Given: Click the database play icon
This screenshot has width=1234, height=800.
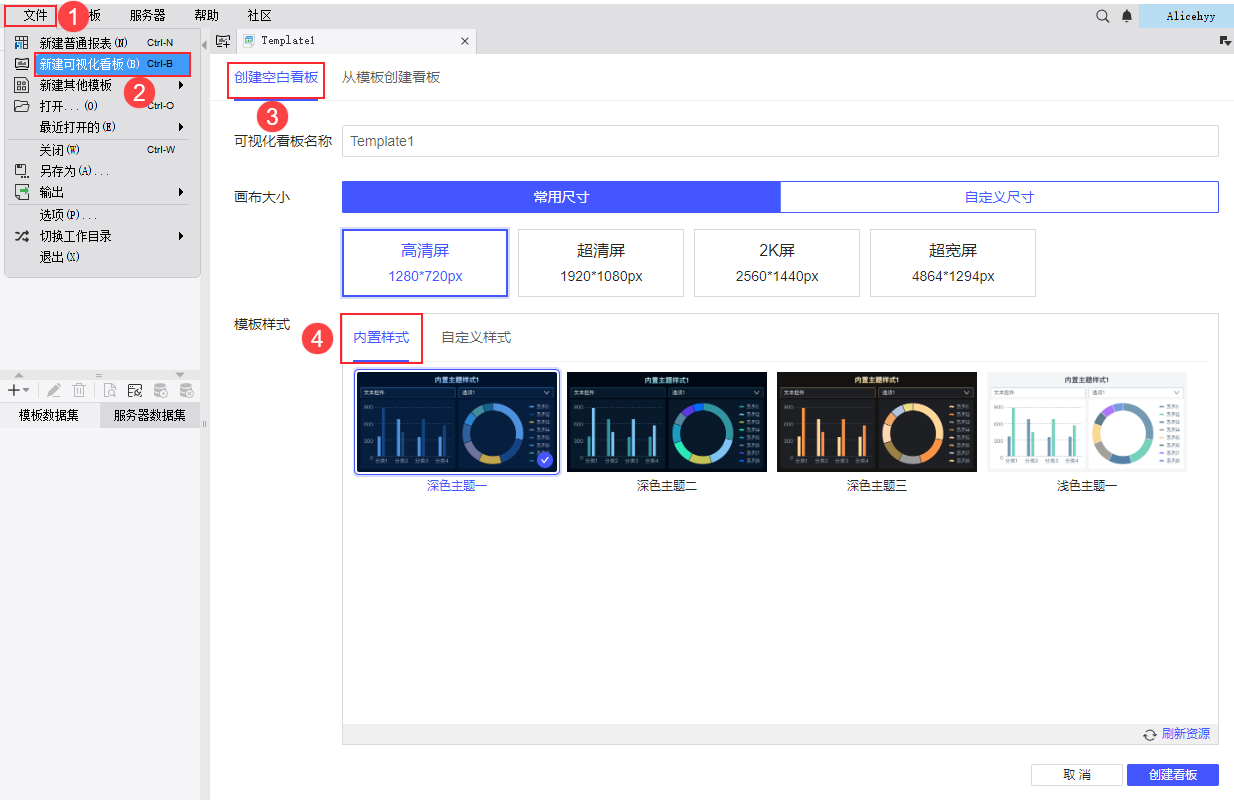Looking at the screenshot, I should pyautogui.click(x=160, y=390).
